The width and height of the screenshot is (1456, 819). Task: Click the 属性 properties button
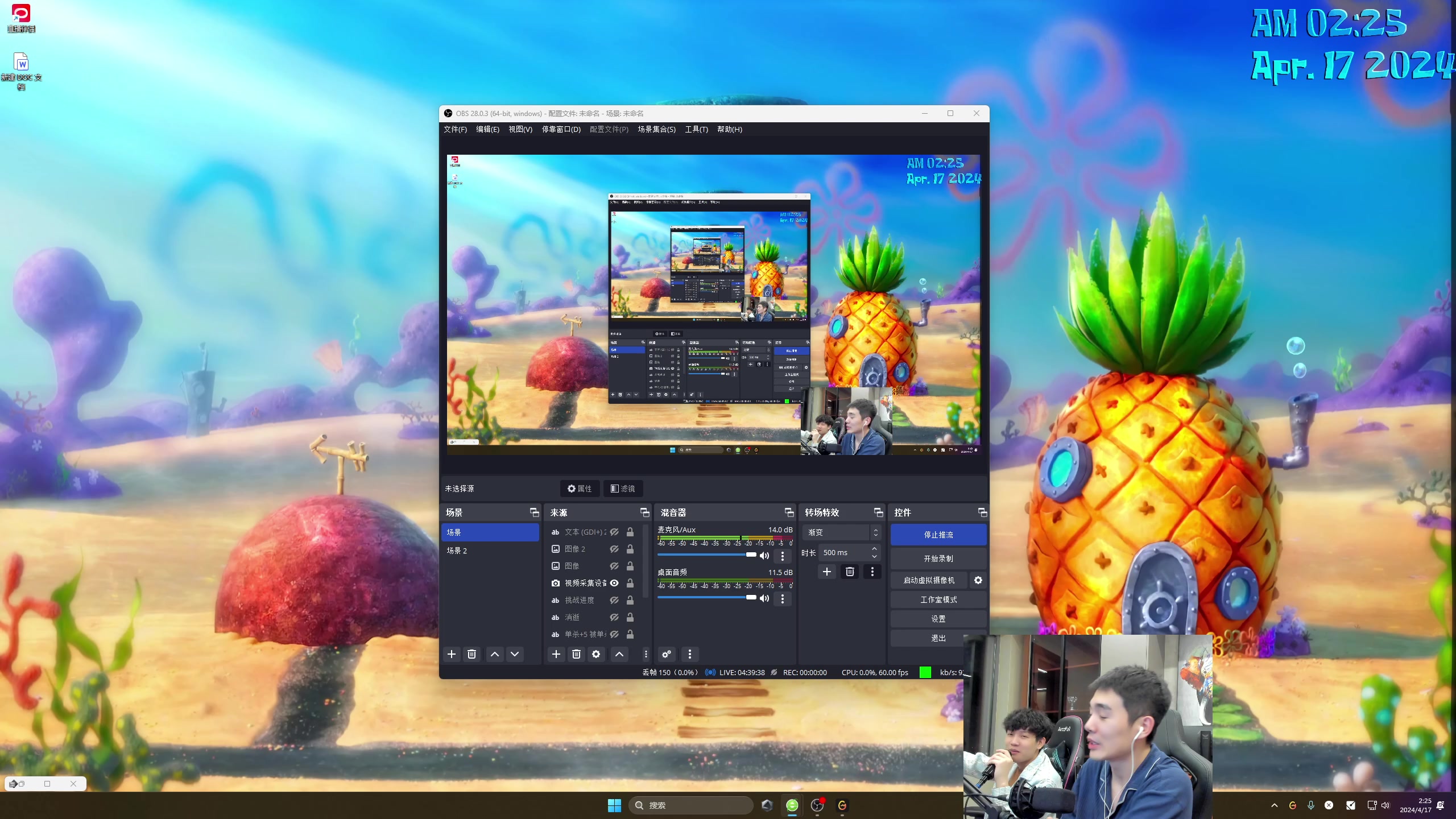pos(580,489)
